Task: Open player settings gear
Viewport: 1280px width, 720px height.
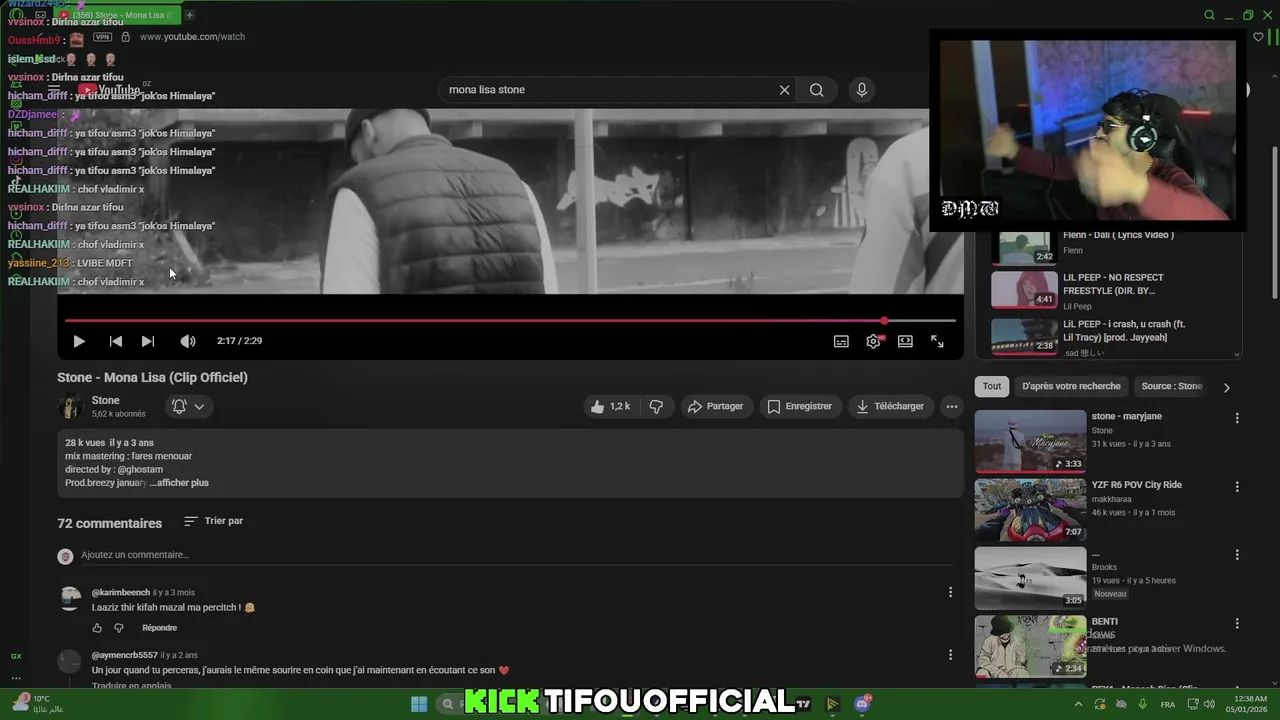Action: pos(873,341)
